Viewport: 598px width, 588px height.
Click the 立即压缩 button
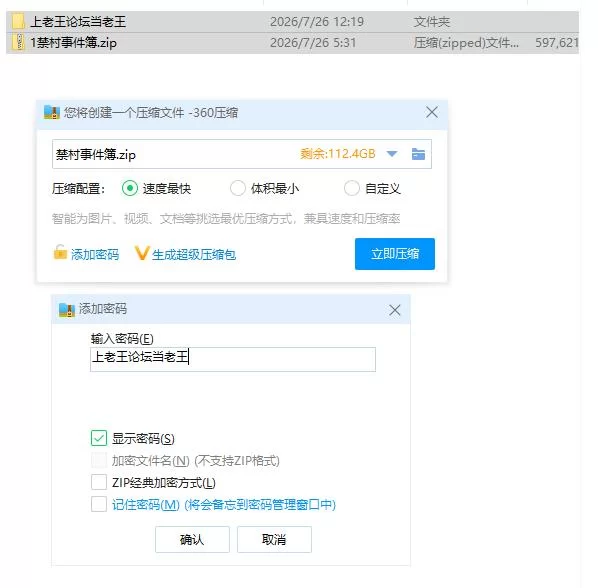[395, 254]
